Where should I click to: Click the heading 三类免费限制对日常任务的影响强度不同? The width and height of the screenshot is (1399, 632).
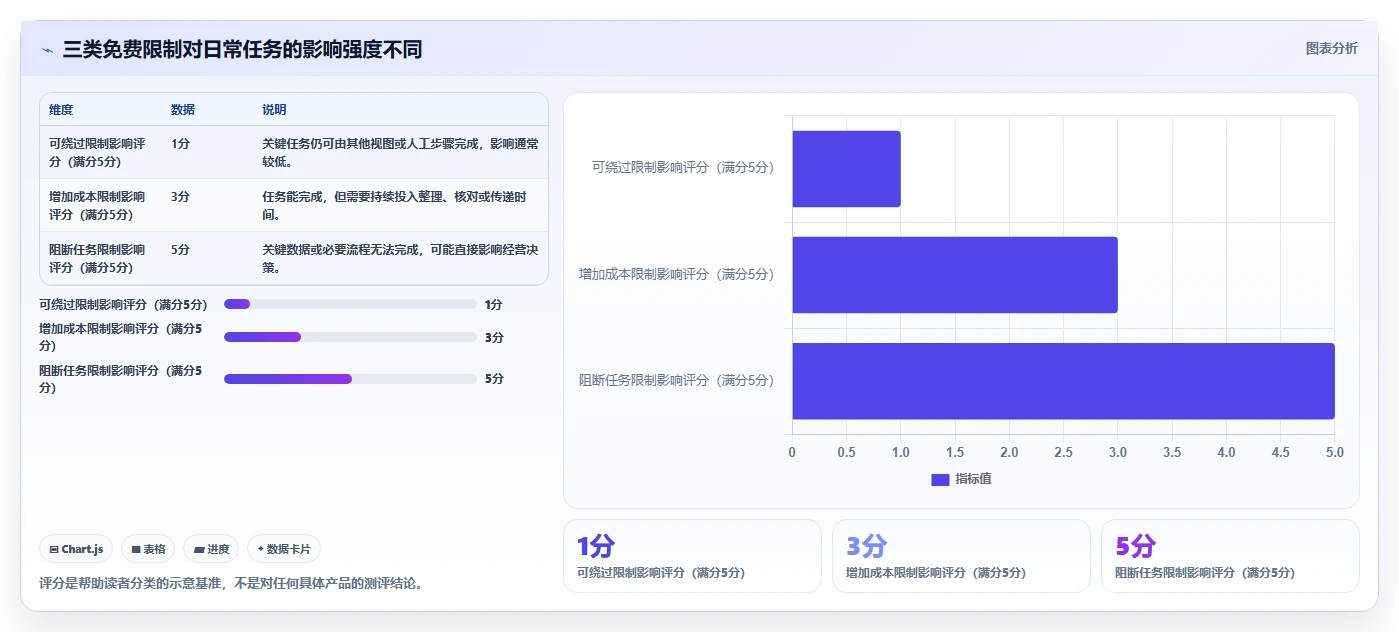pos(242,49)
